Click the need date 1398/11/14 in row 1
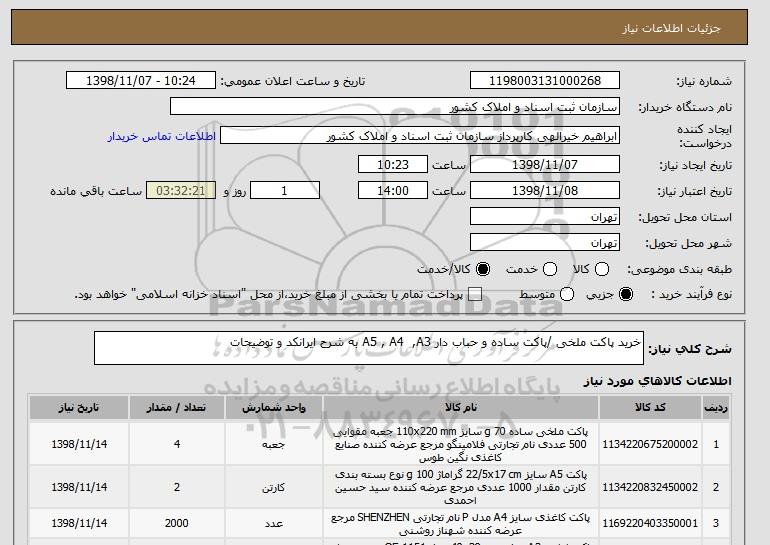 tap(79, 444)
